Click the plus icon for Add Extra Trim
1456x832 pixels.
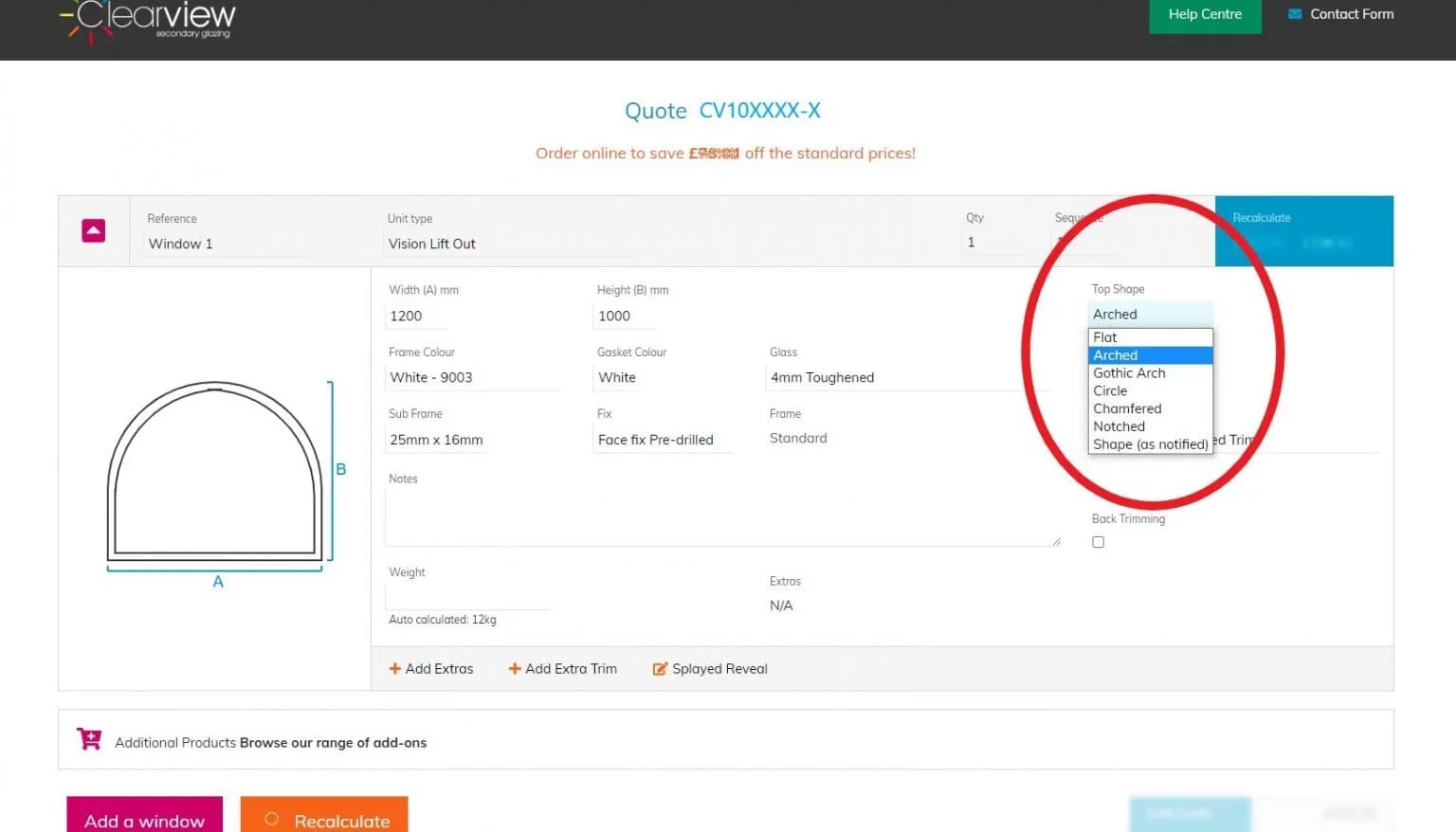(x=515, y=669)
